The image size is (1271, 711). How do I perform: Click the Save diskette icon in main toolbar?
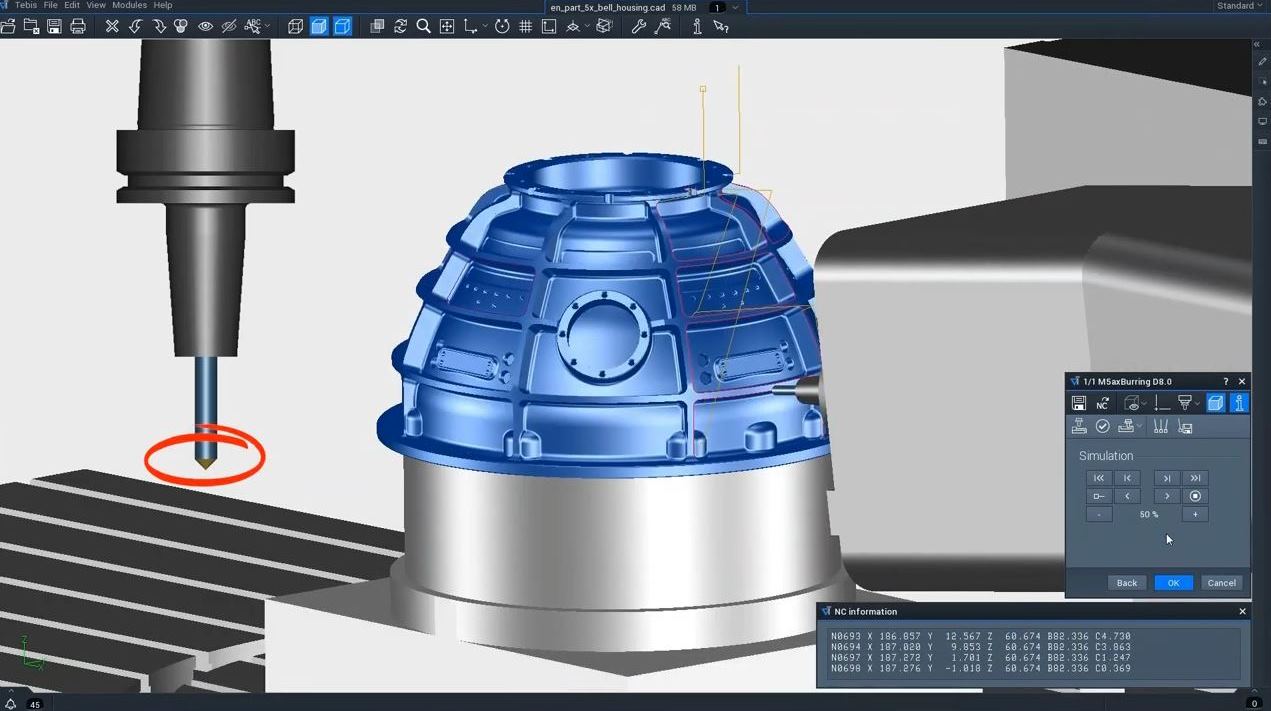click(54, 26)
